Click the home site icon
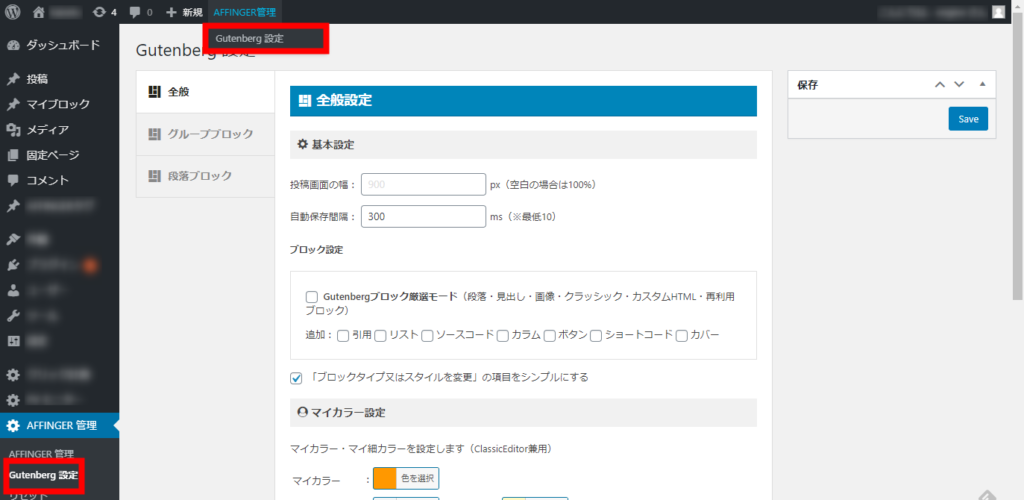 point(39,12)
